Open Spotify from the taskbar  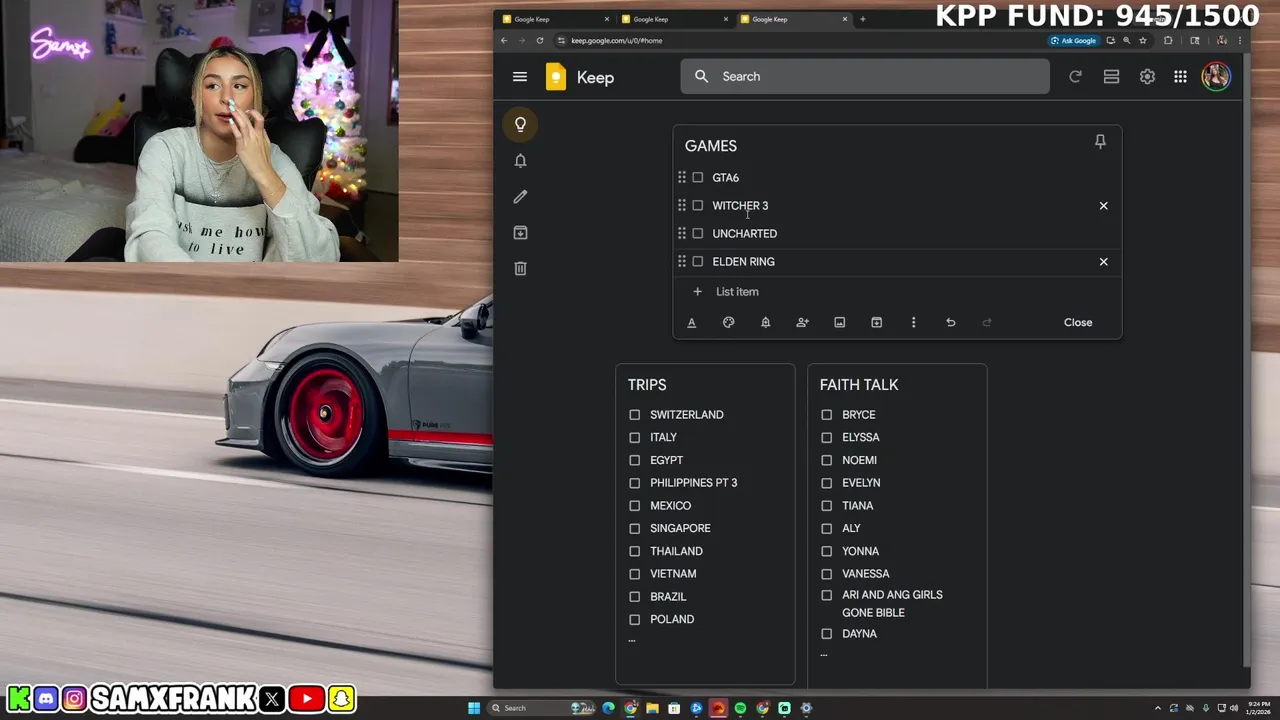coord(740,708)
